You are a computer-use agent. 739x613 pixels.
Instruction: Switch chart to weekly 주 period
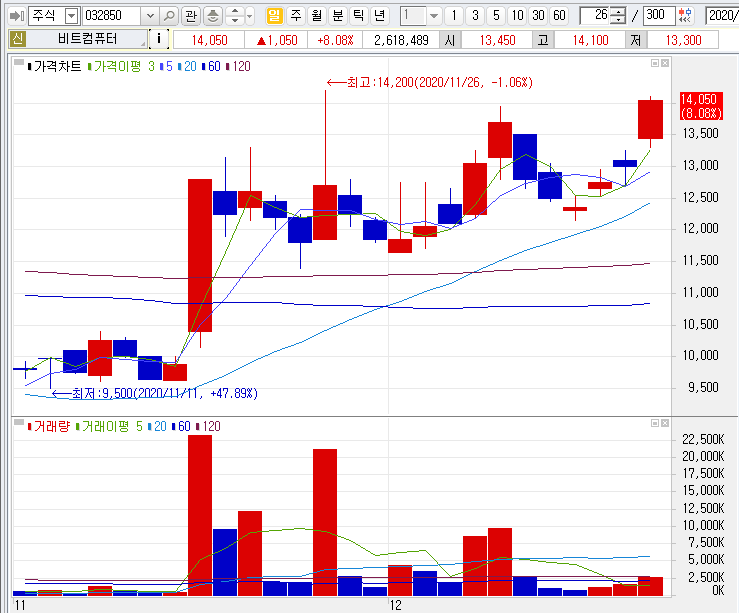click(296, 16)
